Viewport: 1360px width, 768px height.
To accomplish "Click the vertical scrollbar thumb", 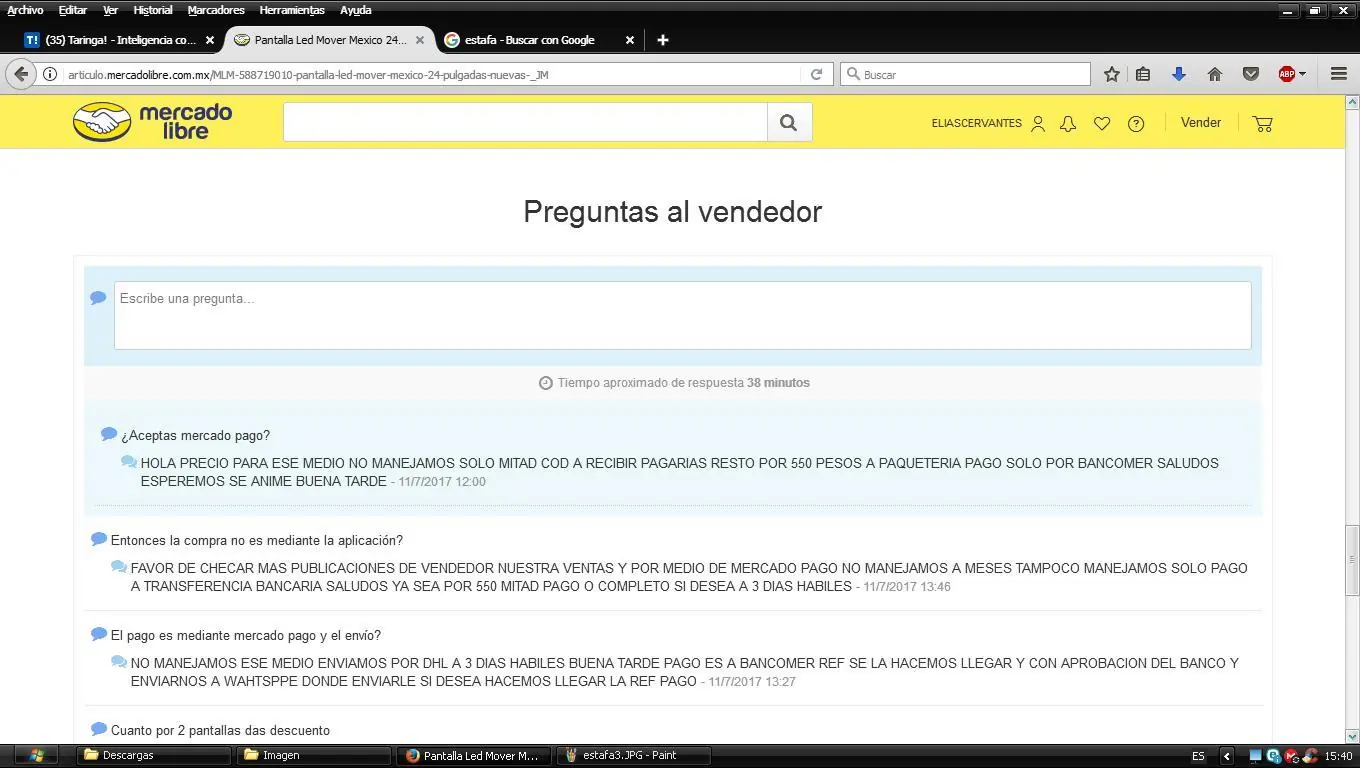I will click(x=1352, y=560).
